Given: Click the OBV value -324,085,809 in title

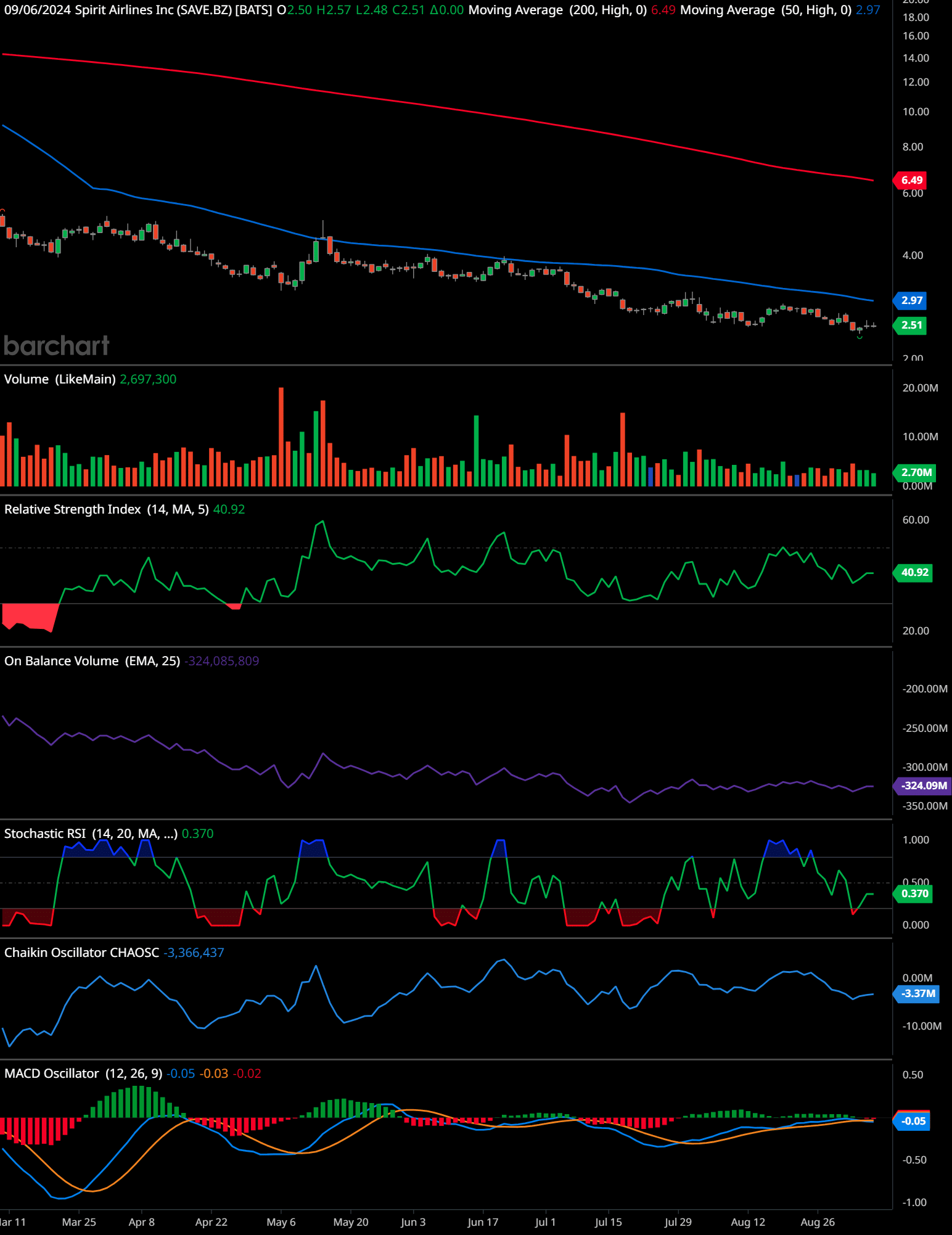Looking at the screenshot, I should click(x=222, y=661).
